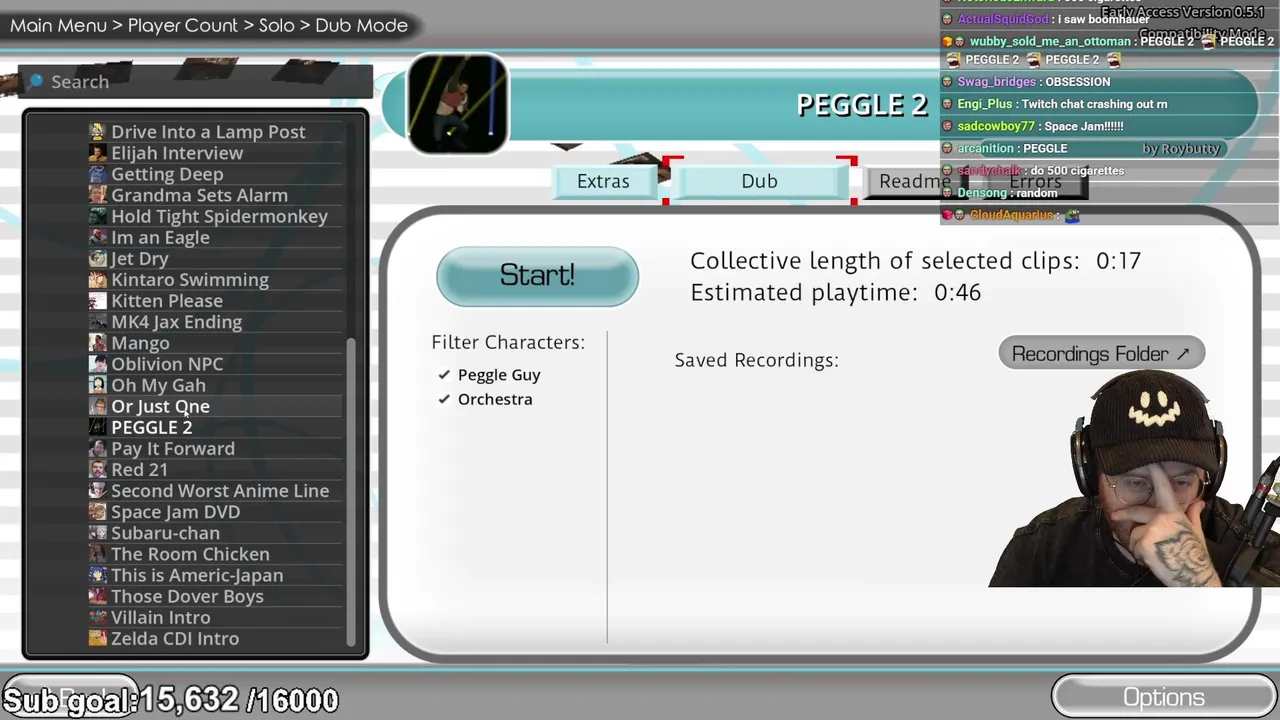This screenshot has height=720, width=1280.
Task: Select the Dub tab
Action: tap(759, 181)
